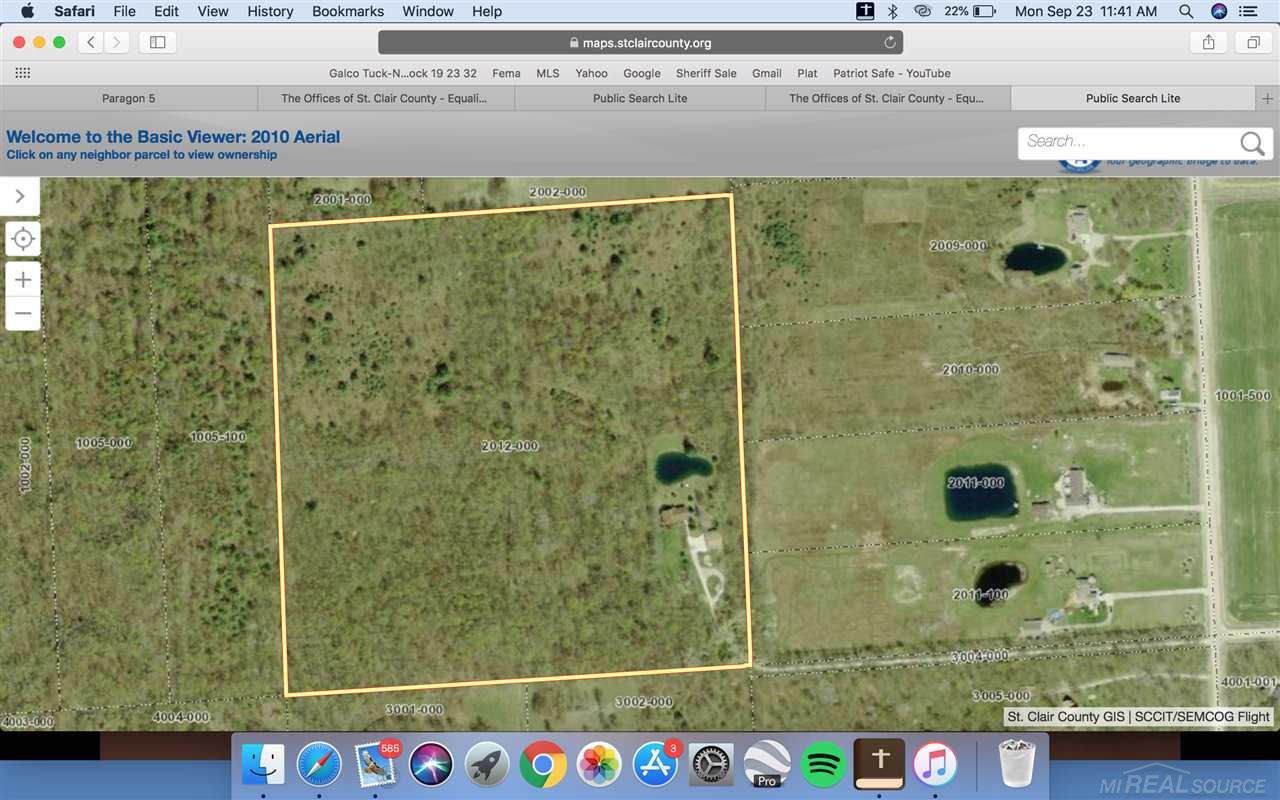Screen dimensions: 1280x800
Task: Click neighbor parcel 1001-500
Action: 1243,396
